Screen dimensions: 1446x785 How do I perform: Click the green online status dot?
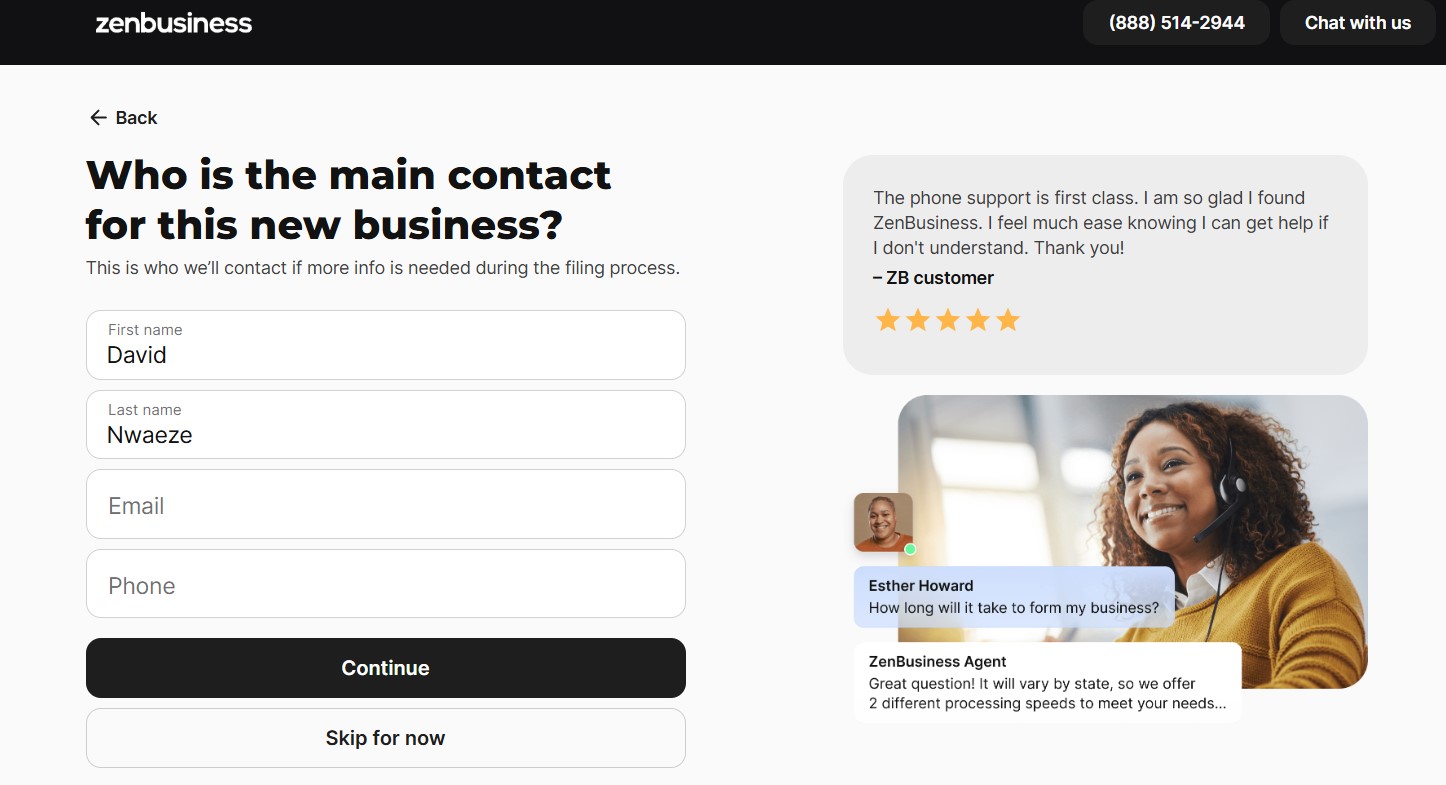[x=910, y=549]
